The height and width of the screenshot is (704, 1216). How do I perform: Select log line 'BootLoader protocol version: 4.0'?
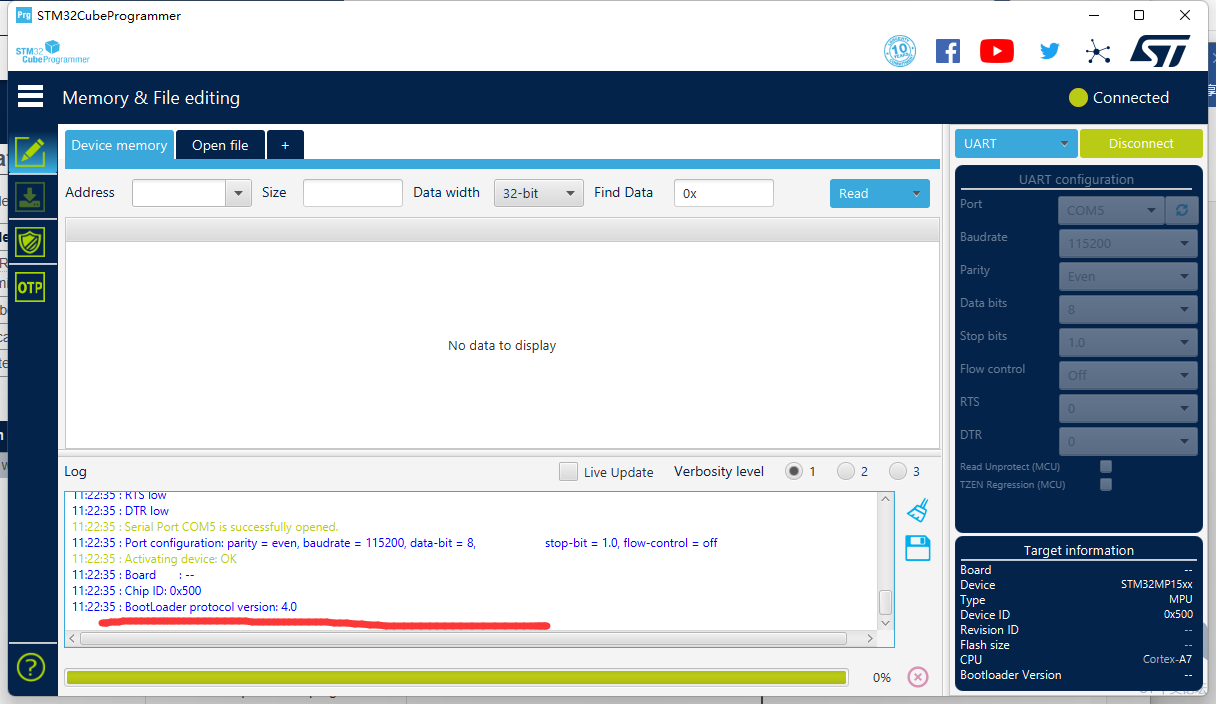184,607
